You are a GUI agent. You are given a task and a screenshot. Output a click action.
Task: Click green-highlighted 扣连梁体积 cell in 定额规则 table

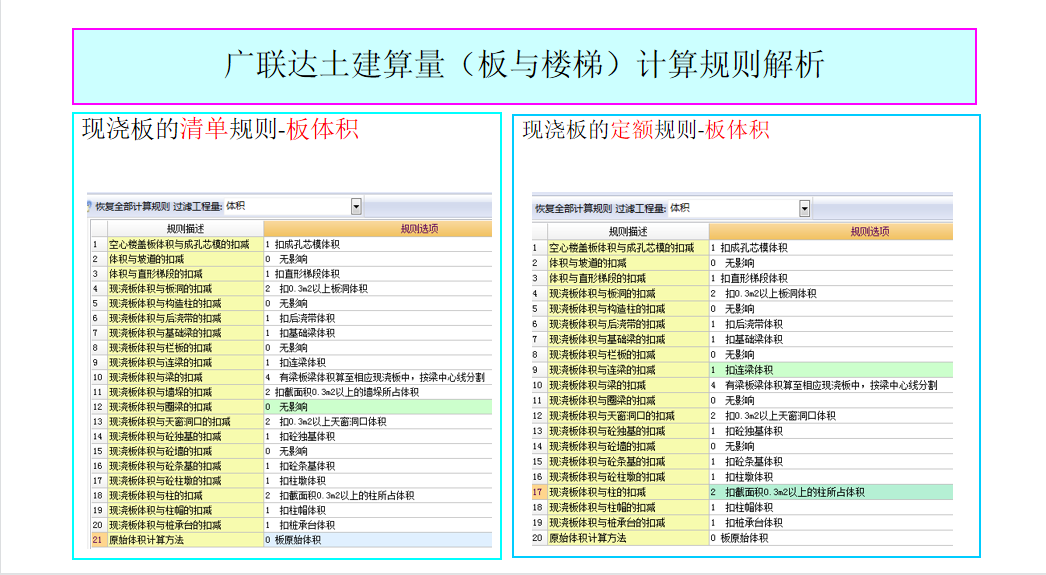[831, 370]
